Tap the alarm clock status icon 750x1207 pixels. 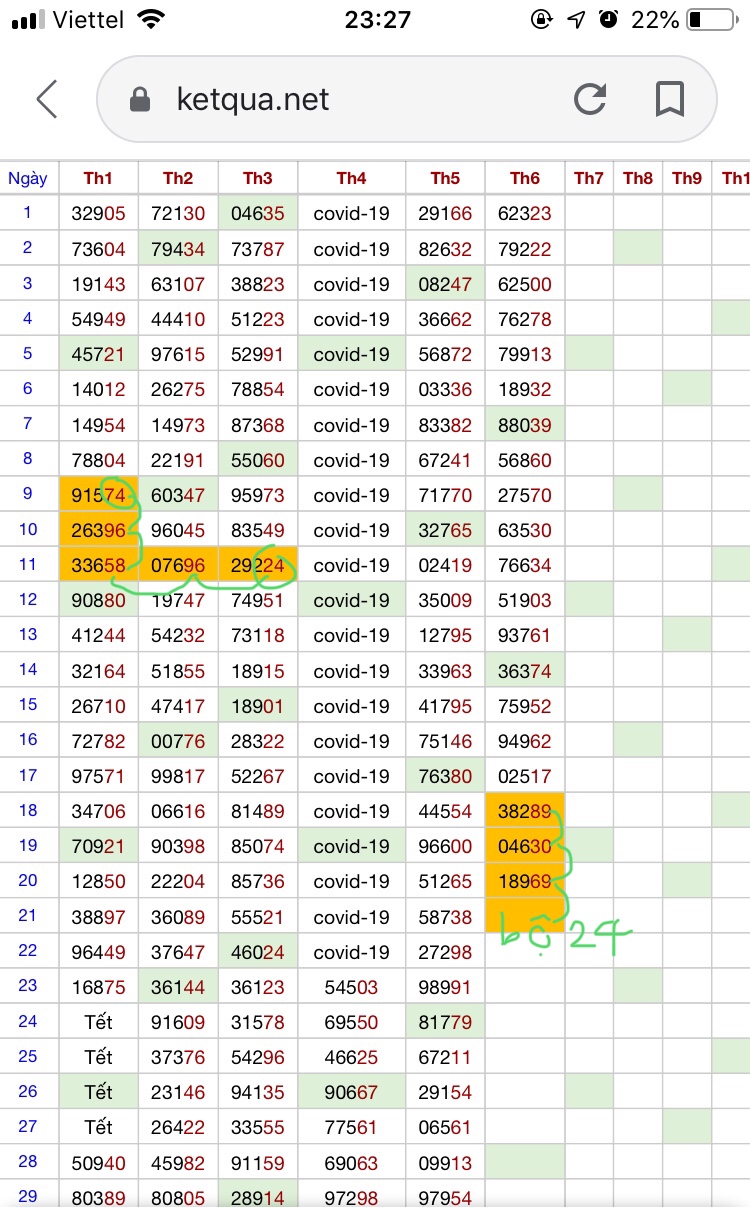[x=607, y=20]
